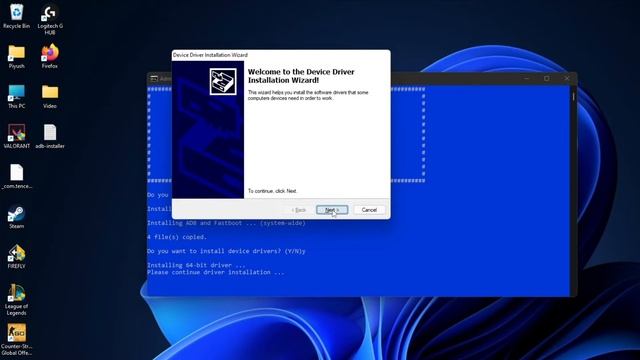Viewport: 640px width, 360px height.
Task: Click 'Do you want to install device drivers?' line
Action: [x=226, y=251]
